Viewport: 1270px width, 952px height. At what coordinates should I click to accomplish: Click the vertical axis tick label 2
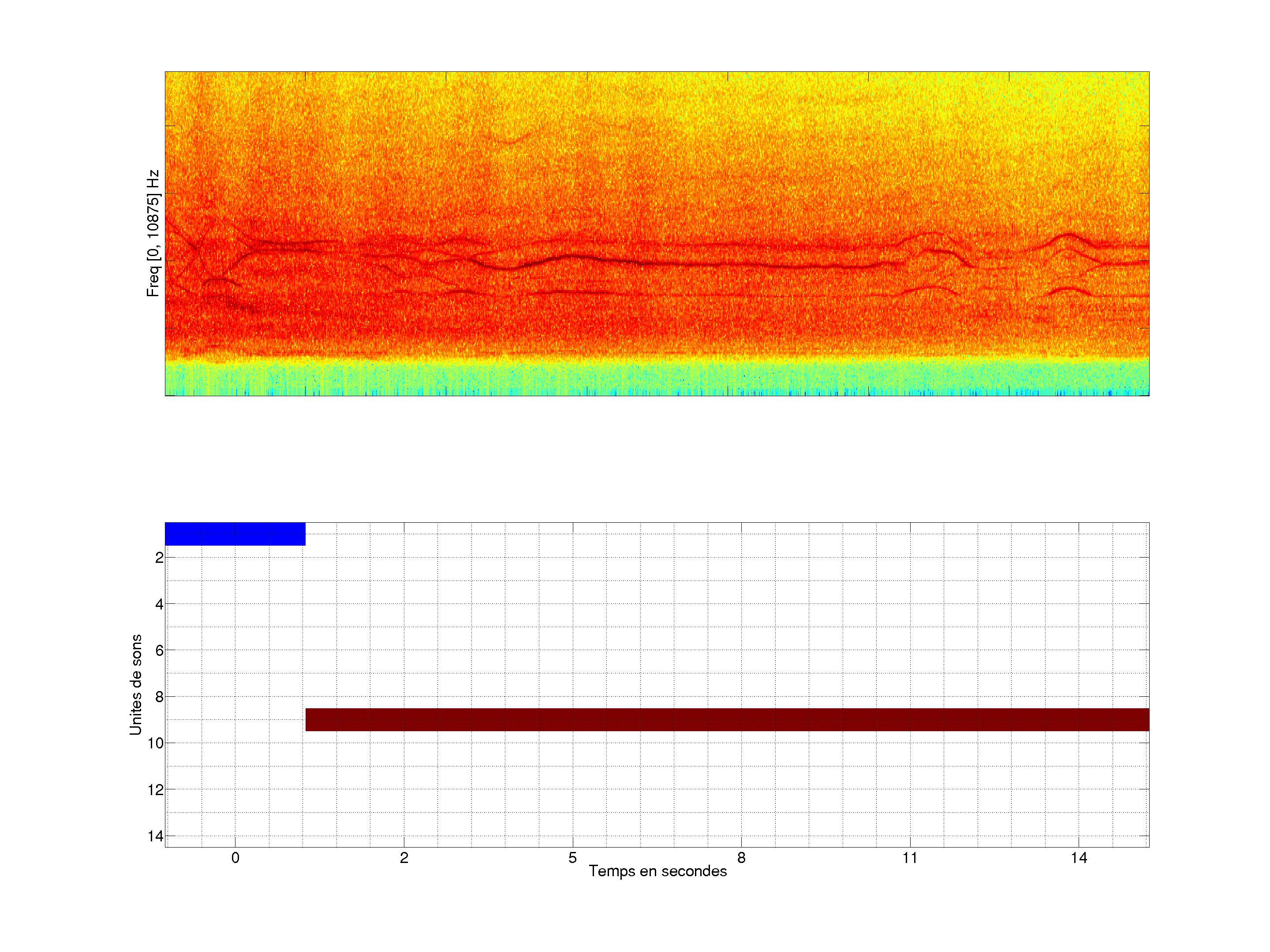coord(159,558)
